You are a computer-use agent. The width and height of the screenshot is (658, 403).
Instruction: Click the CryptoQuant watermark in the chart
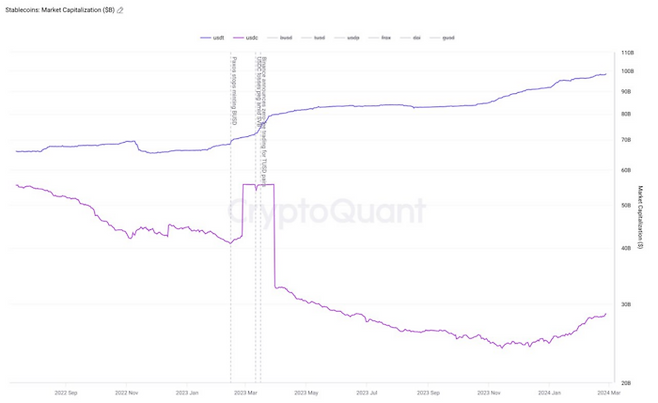[326, 212]
